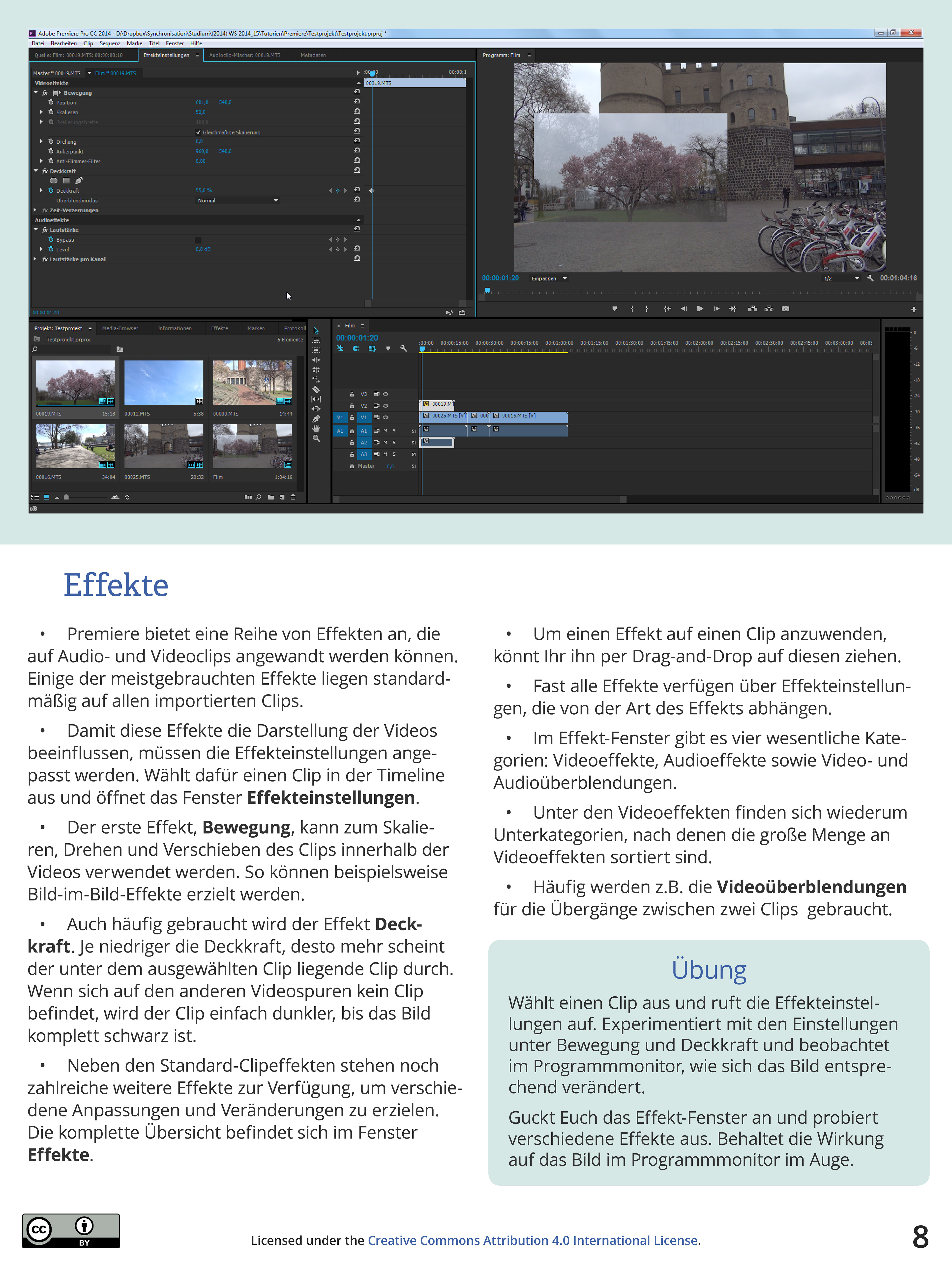Open the Überblendmodus Normal dropdown
Viewport: 952px width, 1270px height.
pyautogui.click(x=238, y=200)
